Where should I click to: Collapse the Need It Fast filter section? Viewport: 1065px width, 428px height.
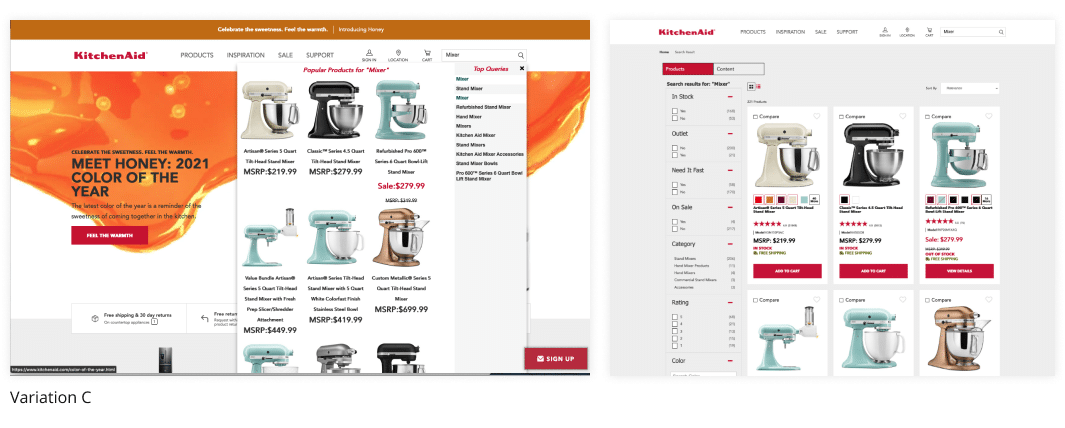[729, 171]
